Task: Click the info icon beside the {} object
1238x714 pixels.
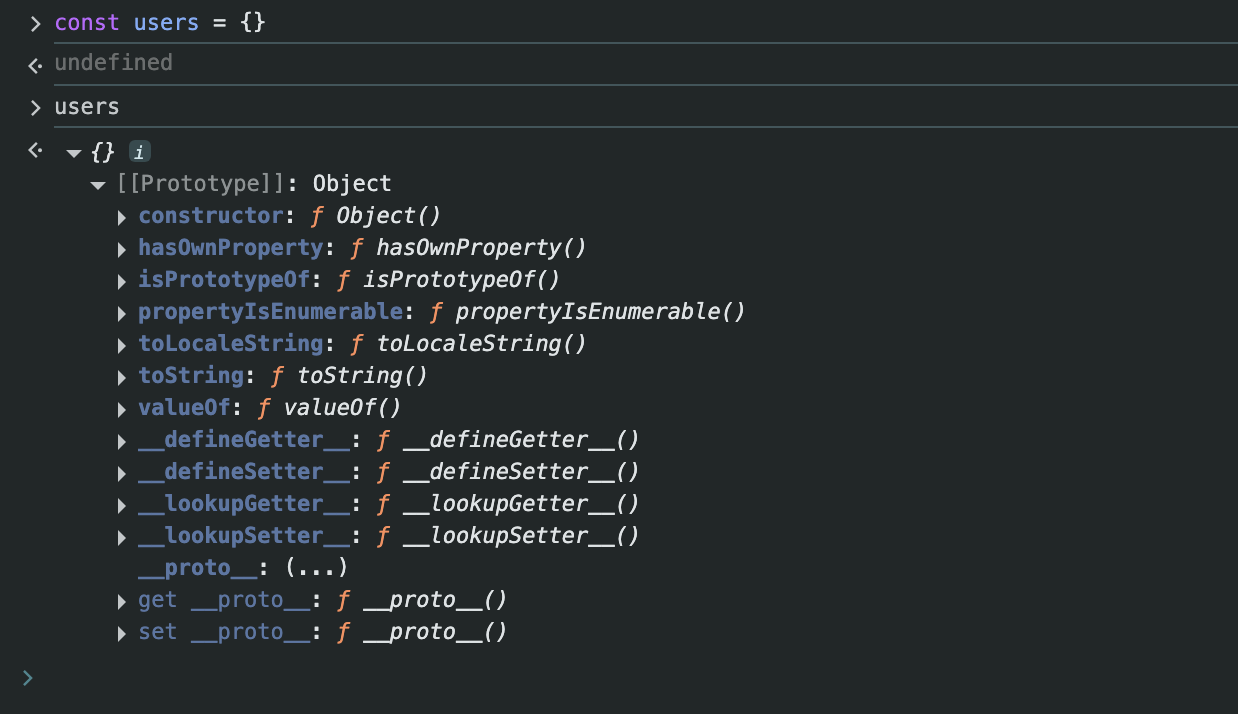Action: [140, 152]
